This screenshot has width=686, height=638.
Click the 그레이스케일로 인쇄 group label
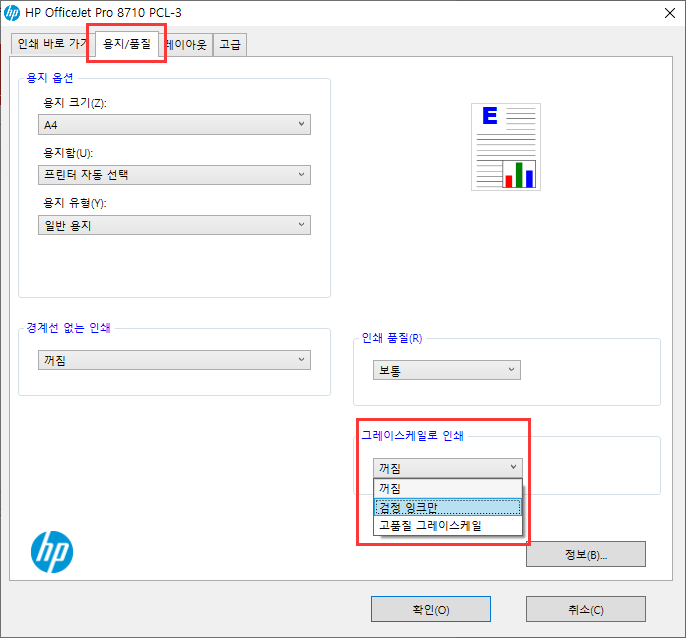pyautogui.click(x=413, y=435)
